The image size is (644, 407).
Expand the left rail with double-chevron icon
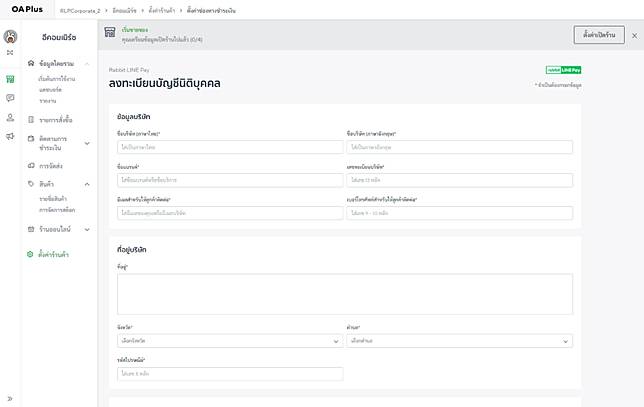coord(10,398)
